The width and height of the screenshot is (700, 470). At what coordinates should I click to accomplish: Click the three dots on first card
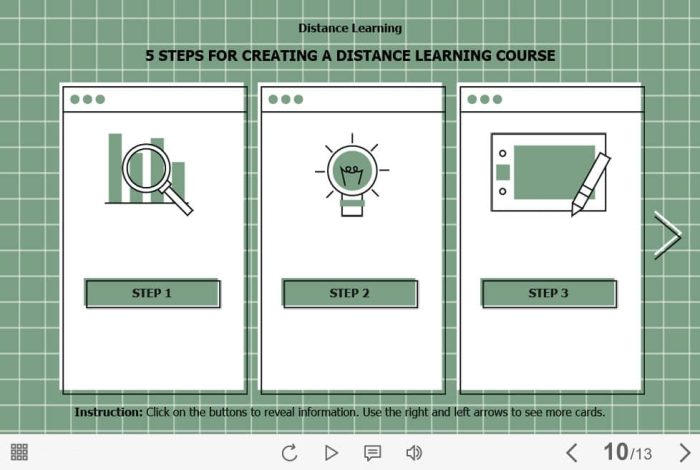click(x=87, y=99)
